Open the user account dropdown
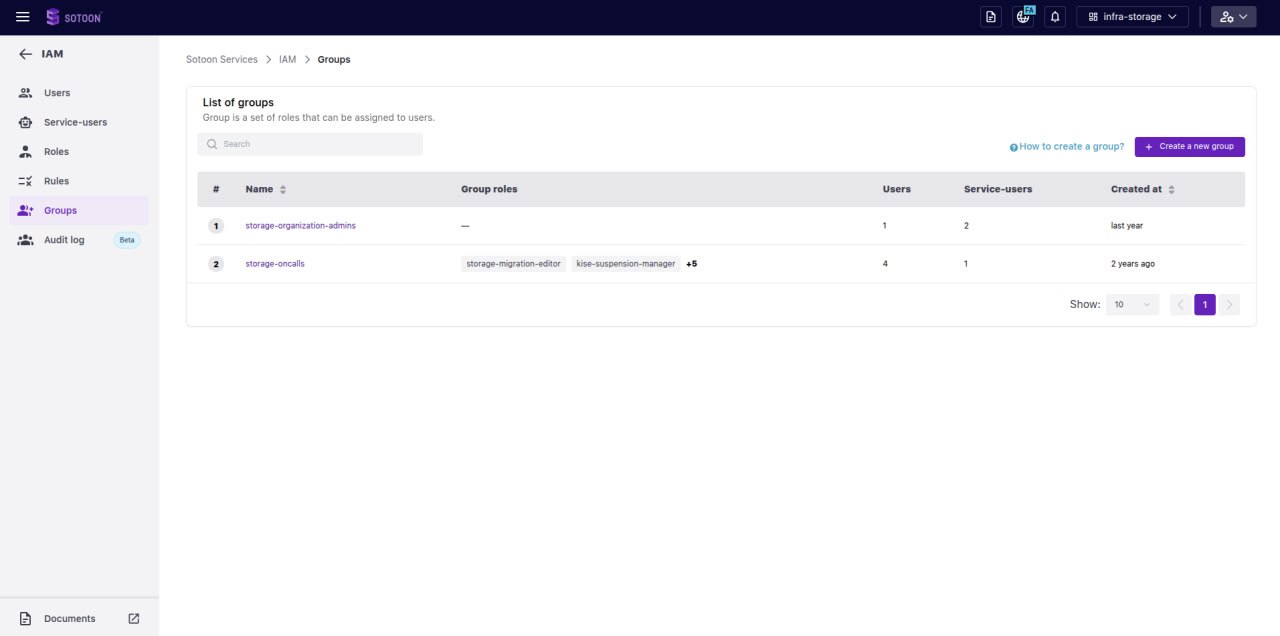This screenshot has height=636, width=1280. pyautogui.click(x=1234, y=17)
